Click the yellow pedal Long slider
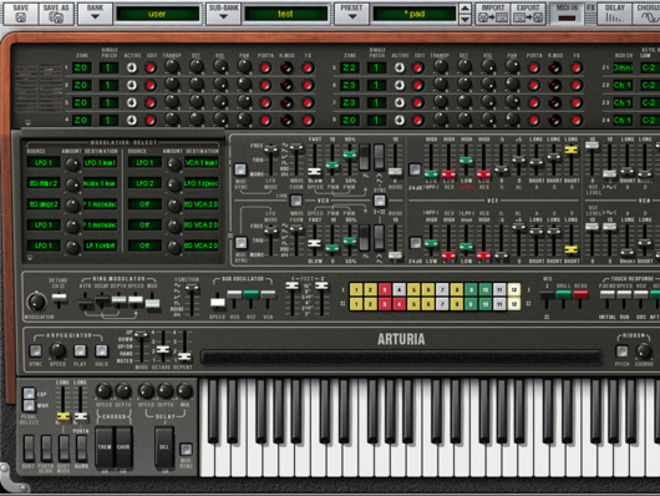The height and width of the screenshot is (496, 660). [63, 416]
